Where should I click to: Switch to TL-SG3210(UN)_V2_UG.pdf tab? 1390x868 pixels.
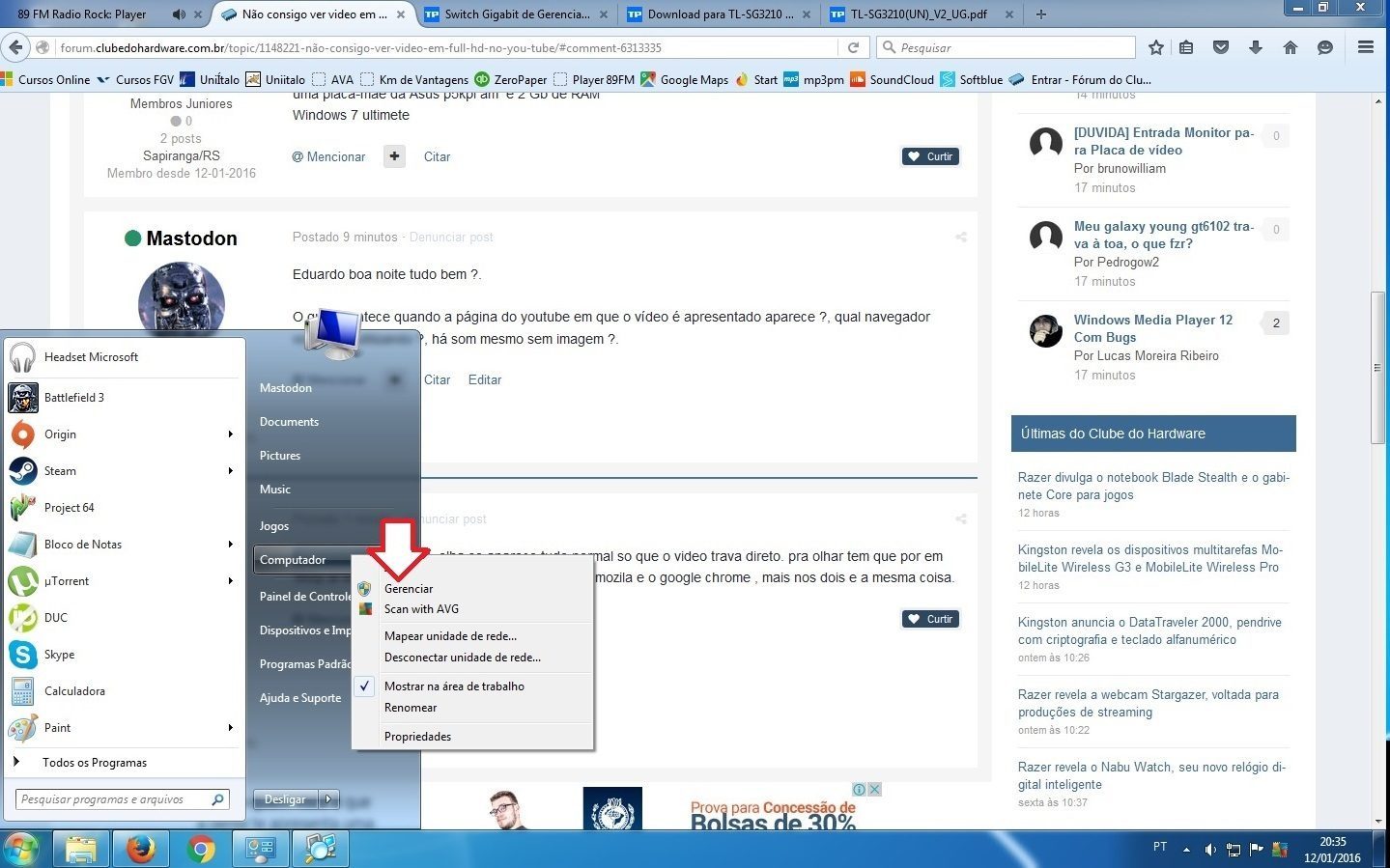[x=919, y=14]
